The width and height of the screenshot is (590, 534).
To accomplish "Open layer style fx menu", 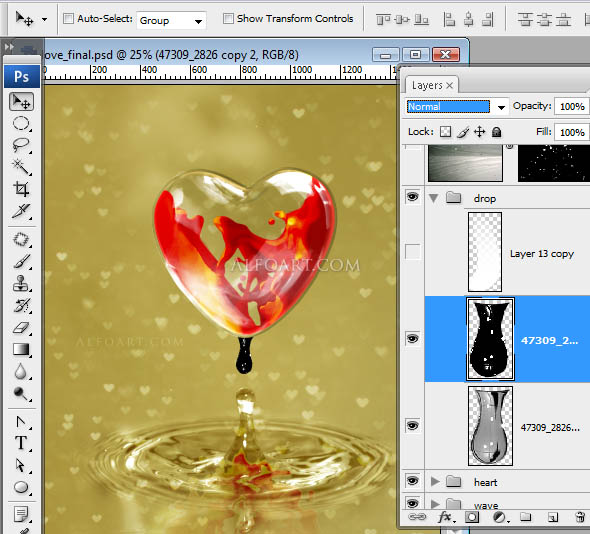I will click(446, 517).
